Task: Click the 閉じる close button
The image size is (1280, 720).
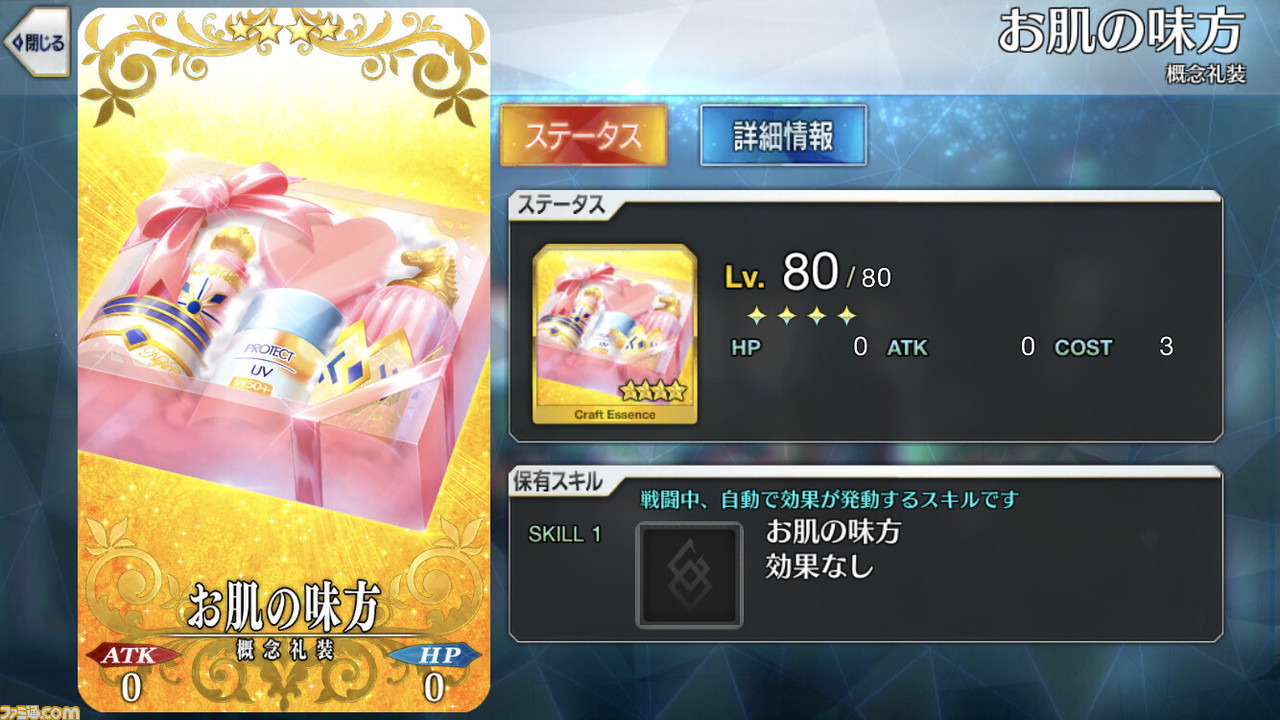Action: point(36,42)
